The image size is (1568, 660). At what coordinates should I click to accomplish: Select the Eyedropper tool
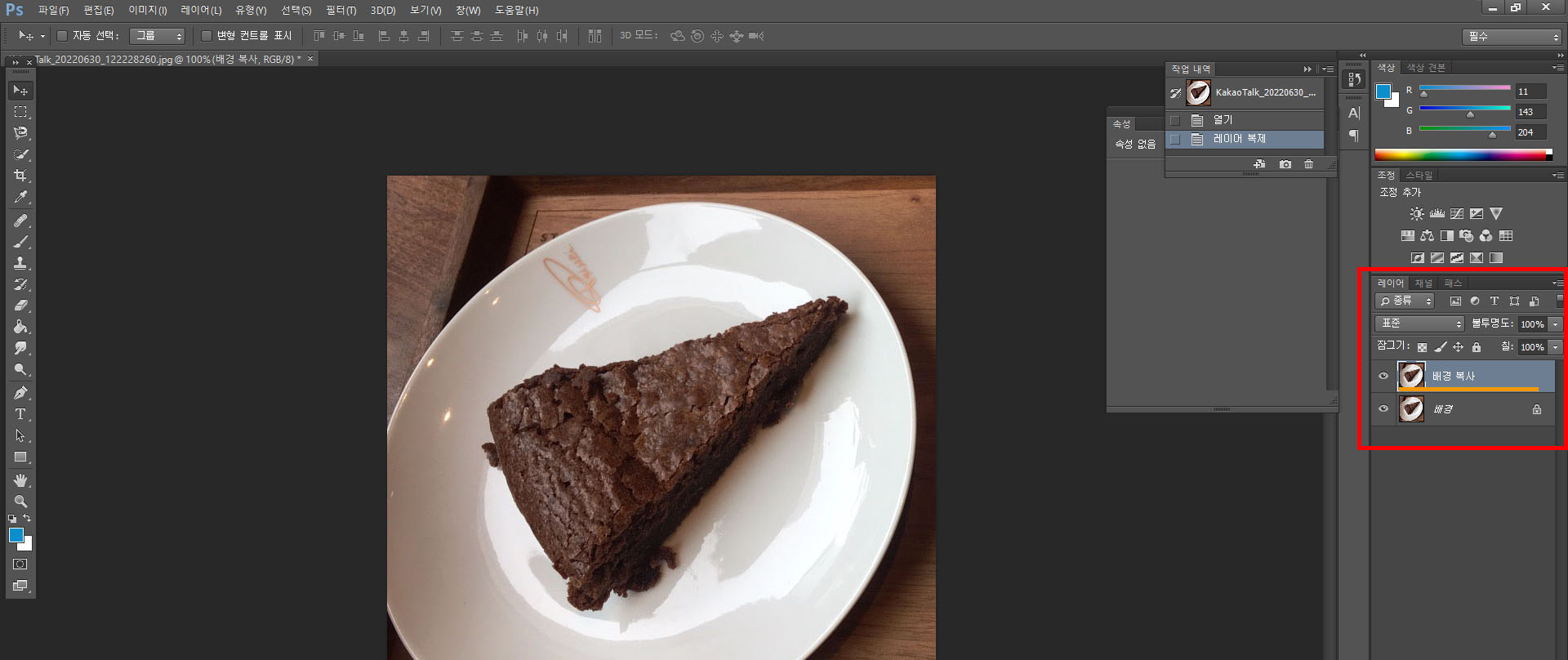click(20, 197)
